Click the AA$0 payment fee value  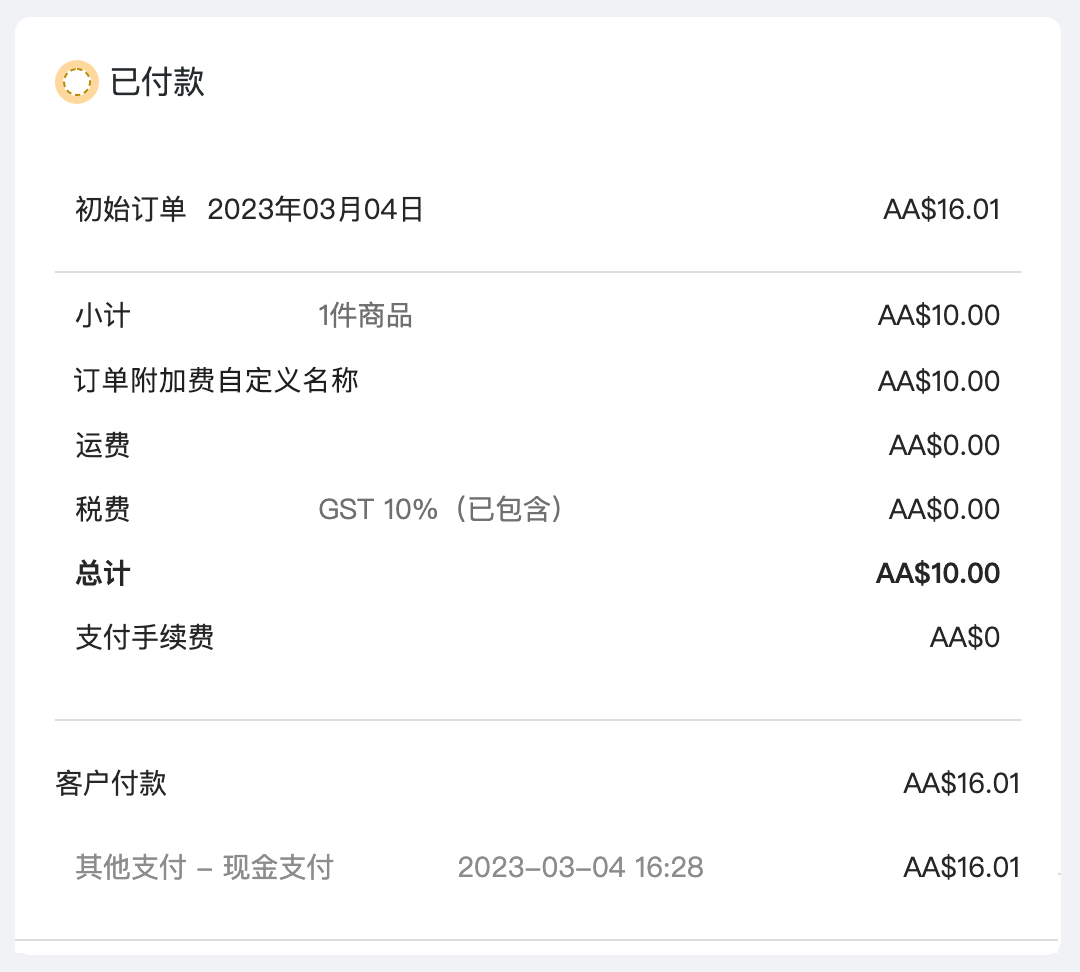pyautogui.click(x=965, y=637)
